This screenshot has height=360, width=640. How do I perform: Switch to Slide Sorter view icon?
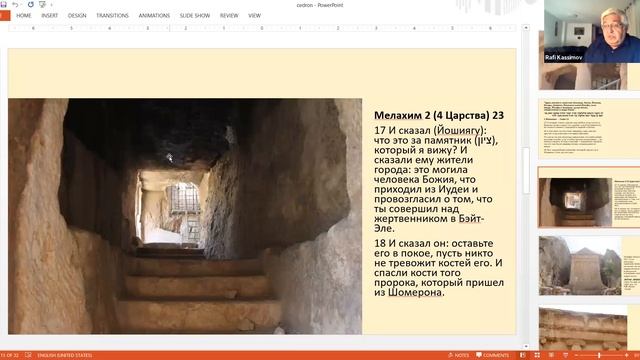click(537, 356)
